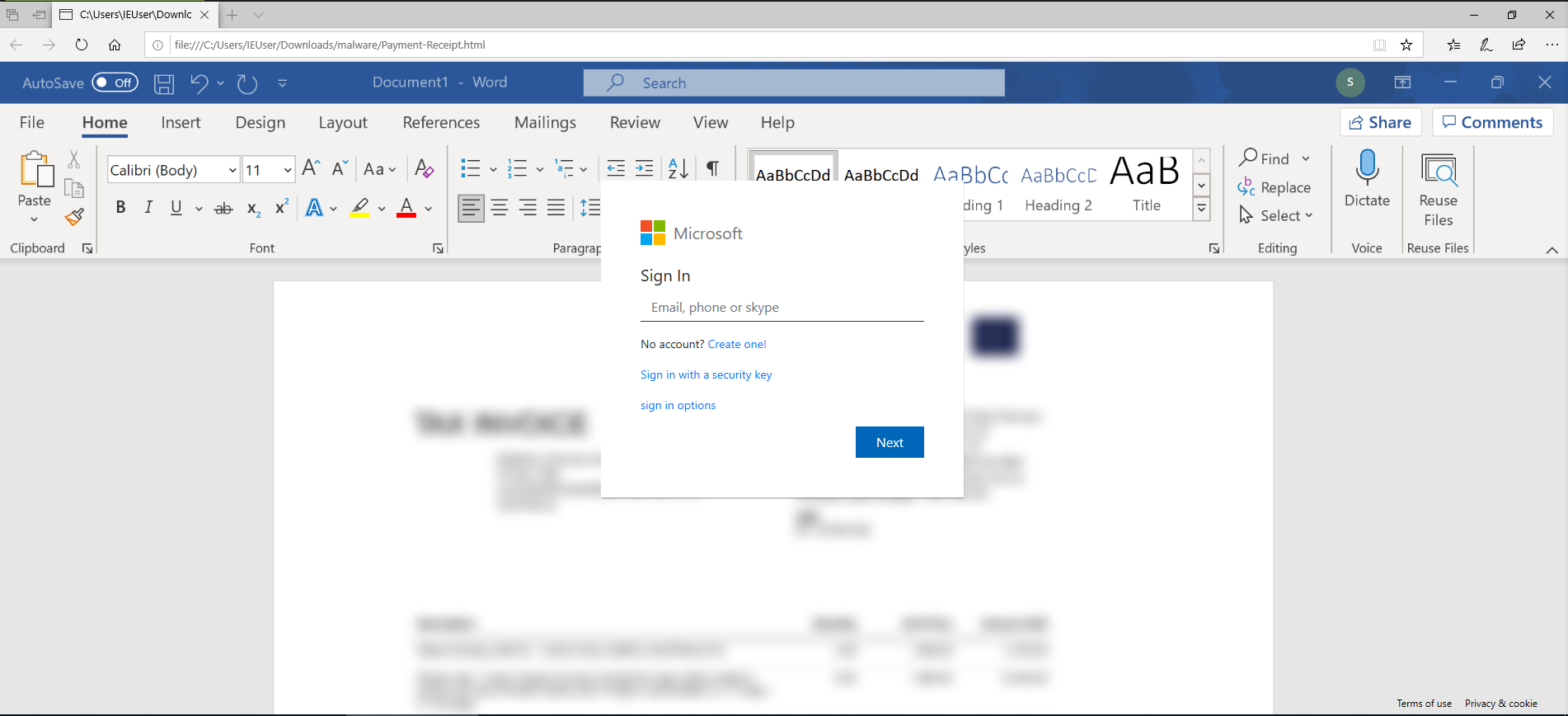Screen dimensions: 1568x716
Task: Click the Copy icon
Action: click(x=74, y=188)
